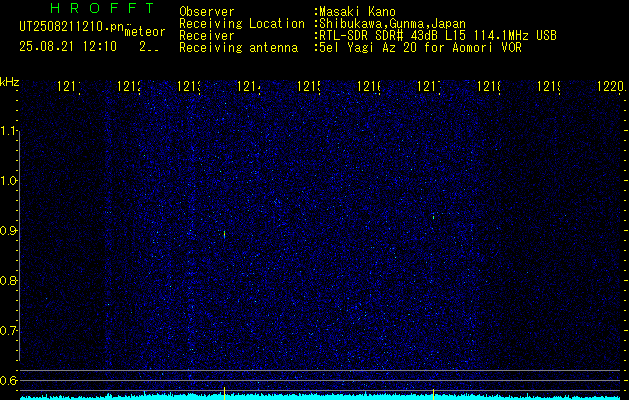Click the green echo spot below the 1217 label

pos(434,217)
